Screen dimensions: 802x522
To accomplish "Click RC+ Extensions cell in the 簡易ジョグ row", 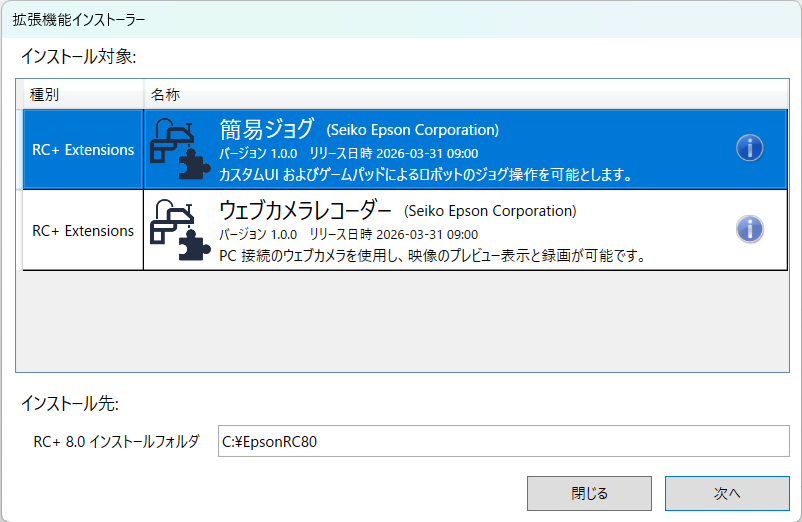I will coord(83,150).
